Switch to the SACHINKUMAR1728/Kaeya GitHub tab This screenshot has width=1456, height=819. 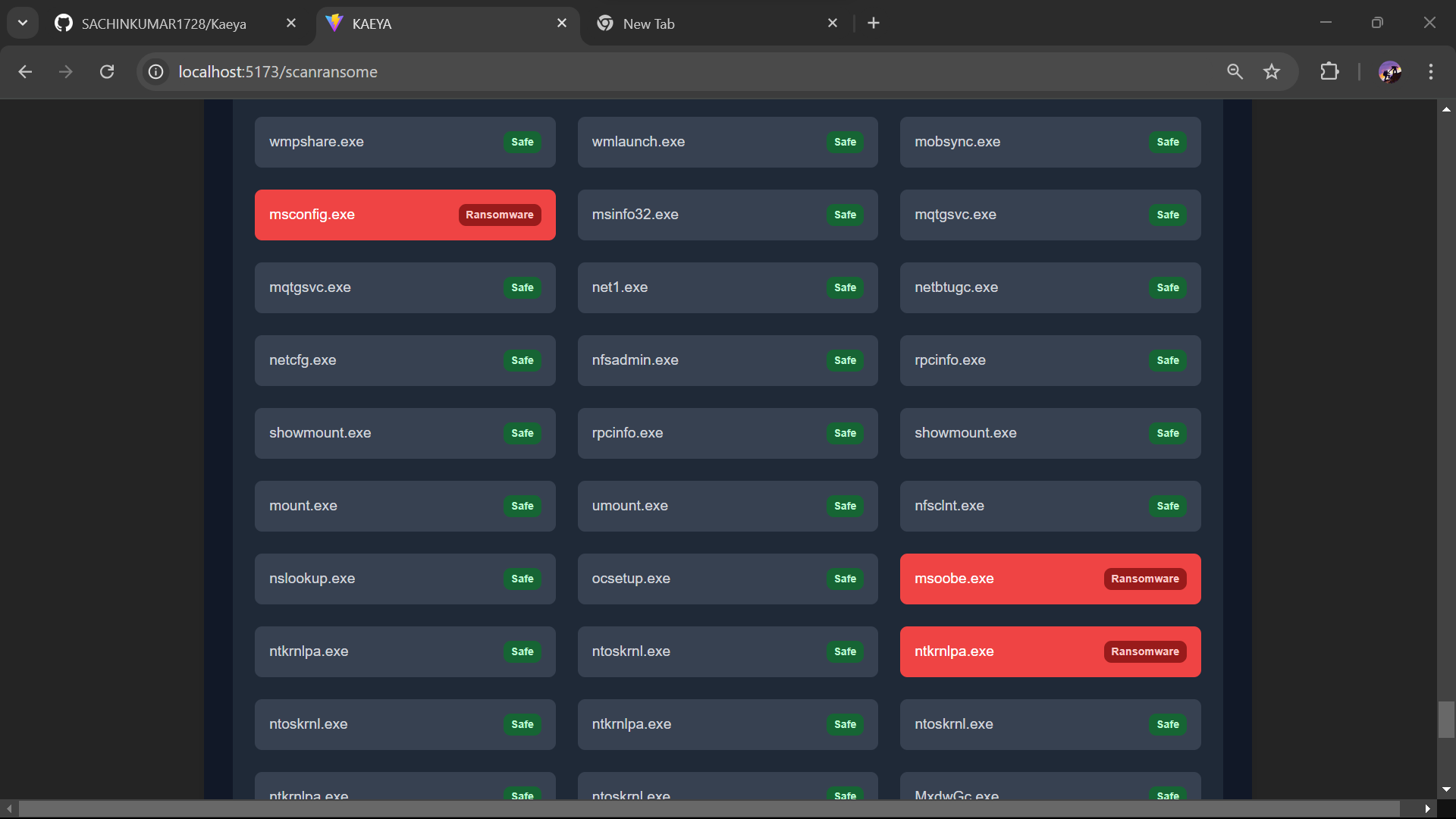coord(164,24)
